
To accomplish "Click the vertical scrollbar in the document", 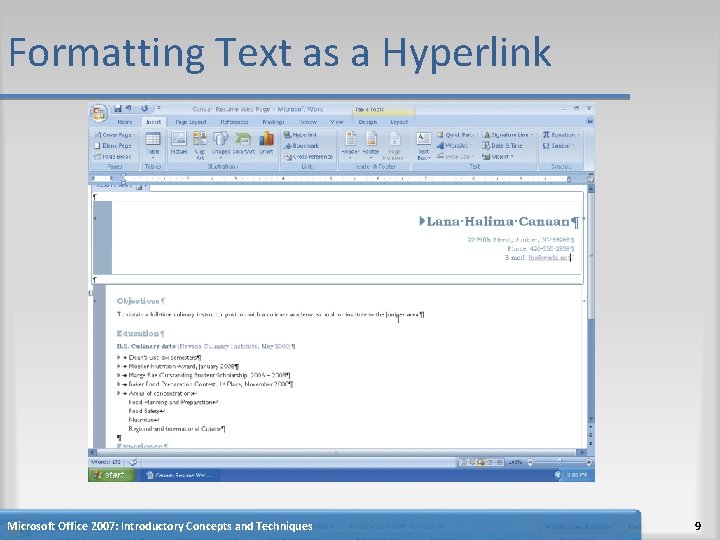I will tap(591, 303).
